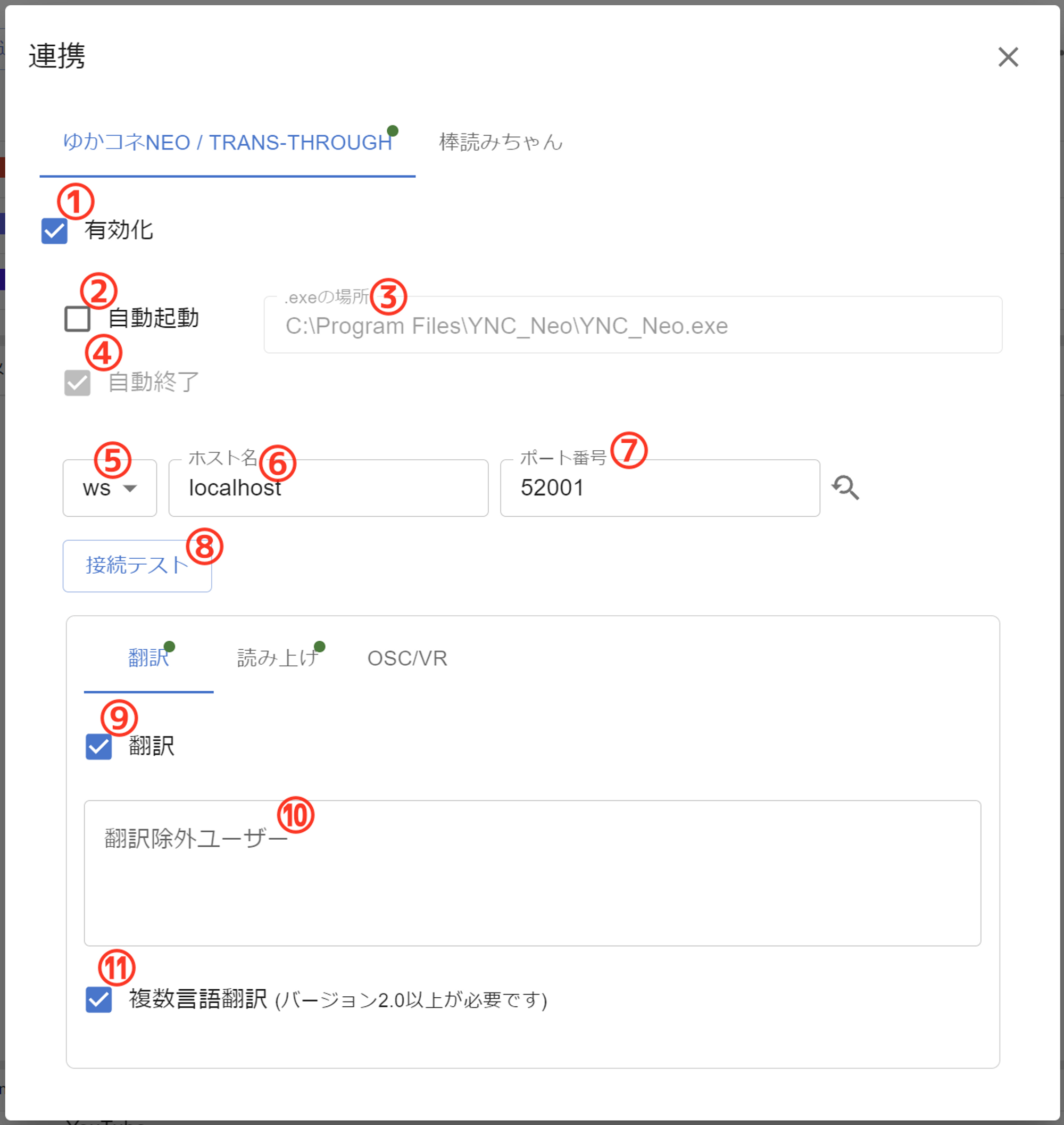1064x1125 pixels.
Task: Click the .exeの場所 path field
Action: (632, 326)
